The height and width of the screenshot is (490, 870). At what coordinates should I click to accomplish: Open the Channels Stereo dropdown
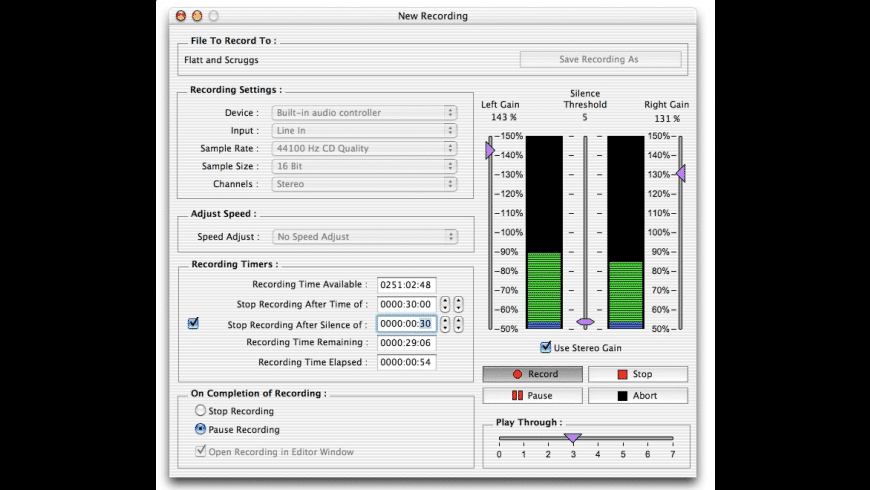(365, 184)
